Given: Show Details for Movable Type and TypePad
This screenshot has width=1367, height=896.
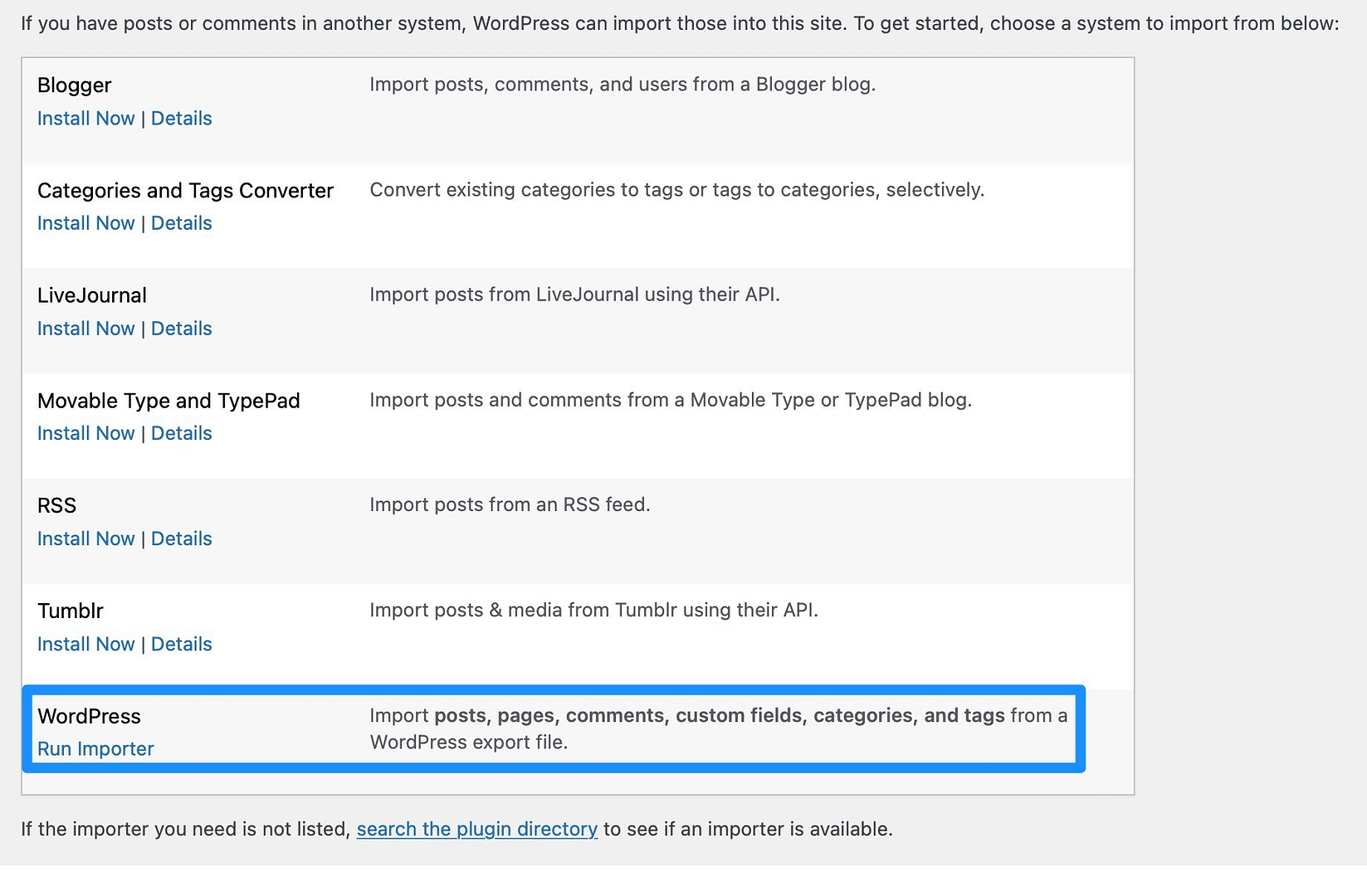Looking at the screenshot, I should (x=181, y=433).
